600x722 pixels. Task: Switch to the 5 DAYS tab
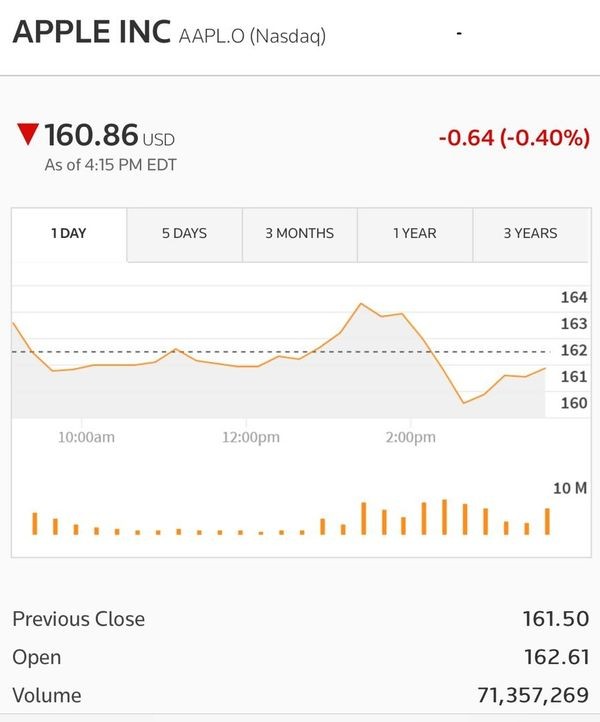(x=184, y=234)
